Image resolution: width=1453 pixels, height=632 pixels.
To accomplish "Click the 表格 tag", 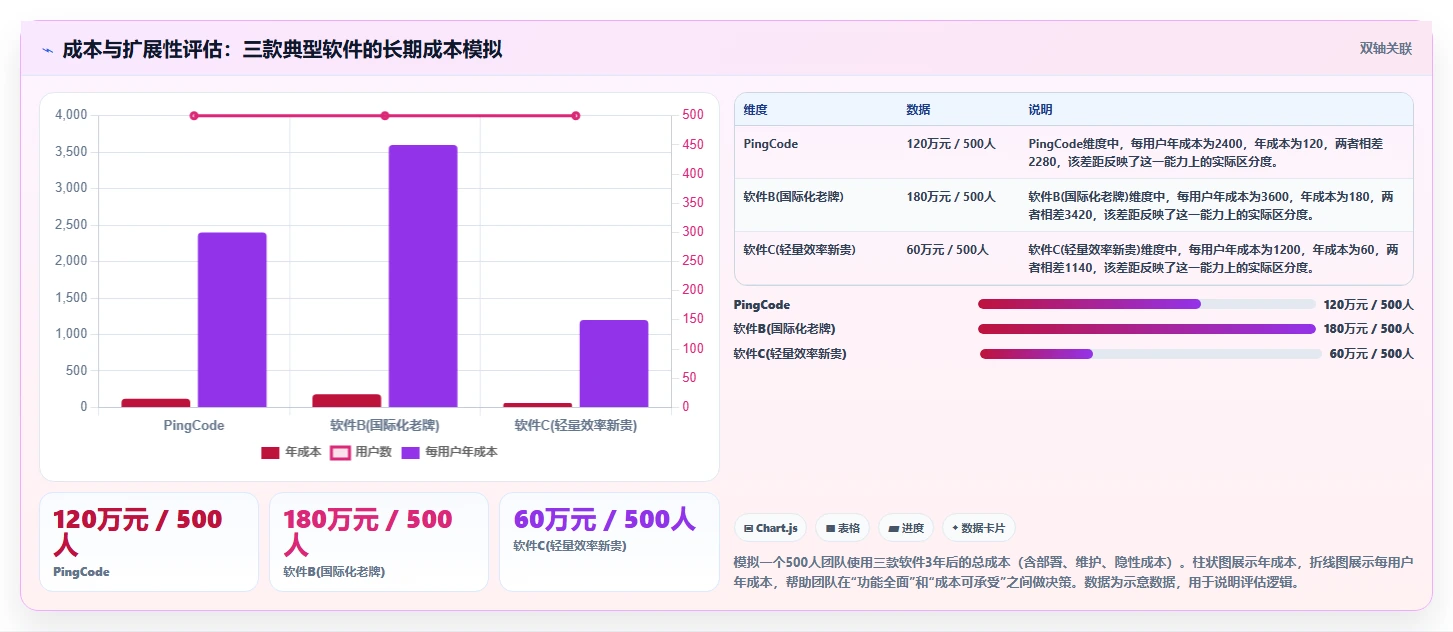I will click(842, 528).
